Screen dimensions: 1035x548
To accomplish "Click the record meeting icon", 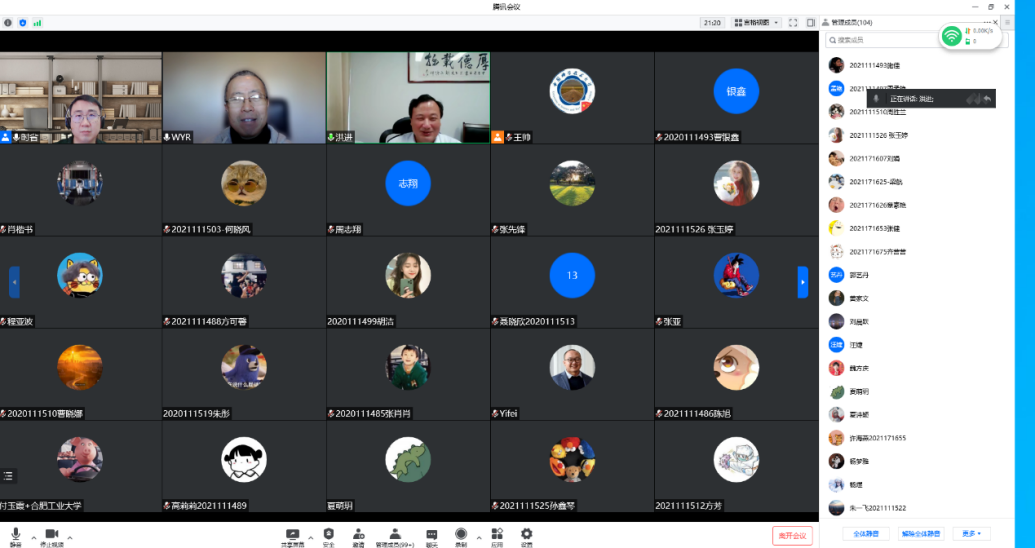I will 461,535.
